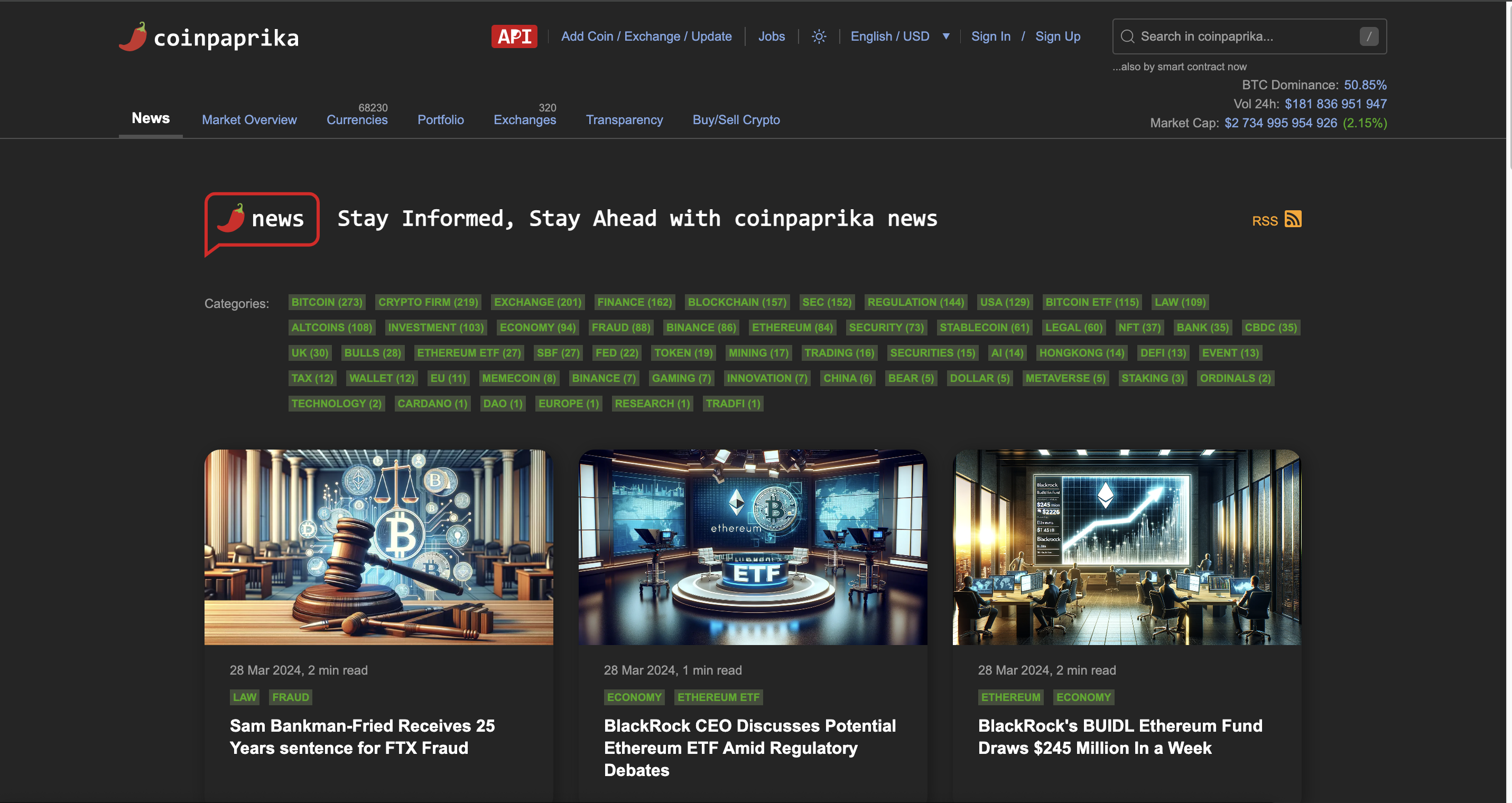Open the gavel and Bitcoin article thumbnail
The width and height of the screenshot is (1512, 803).
pyautogui.click(x=378, y=547)
